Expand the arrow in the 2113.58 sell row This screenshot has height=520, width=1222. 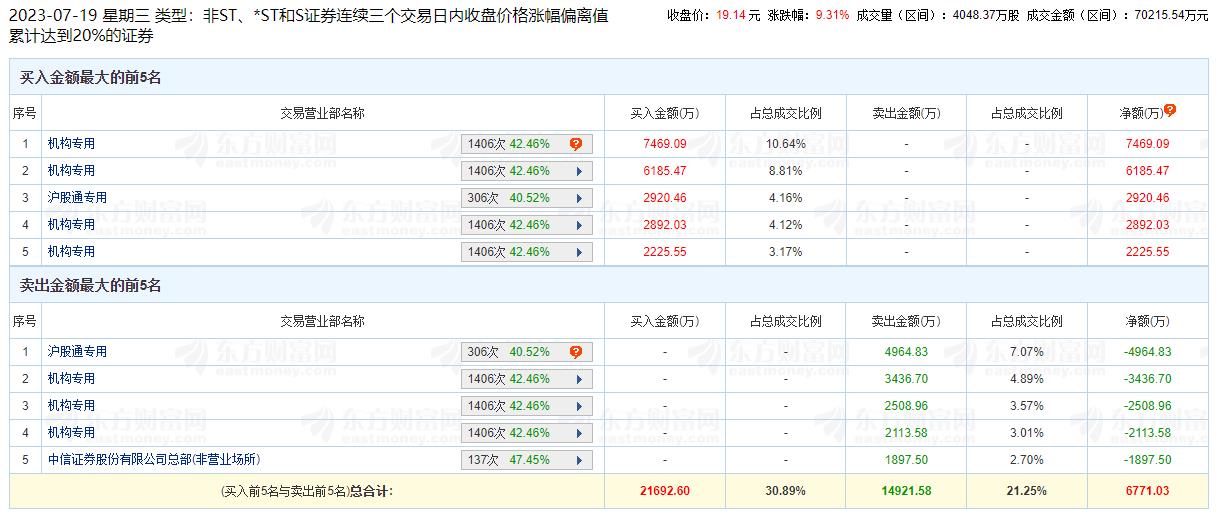pos(579,433)
